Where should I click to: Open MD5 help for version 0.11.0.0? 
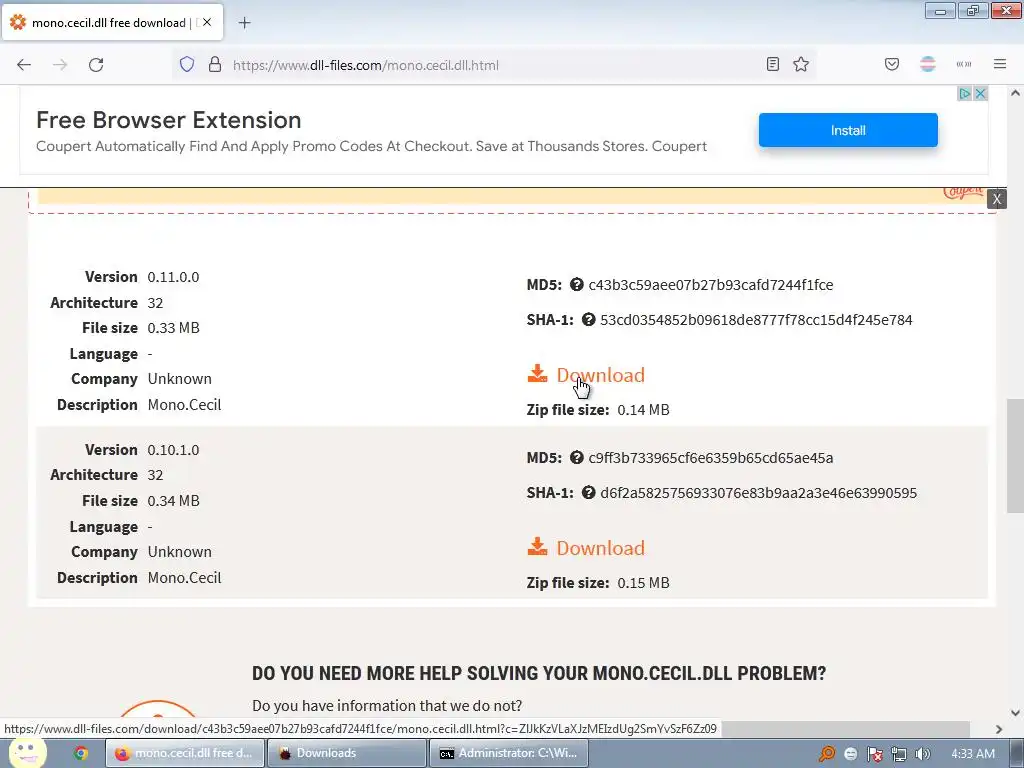click(x=577, y=285)
